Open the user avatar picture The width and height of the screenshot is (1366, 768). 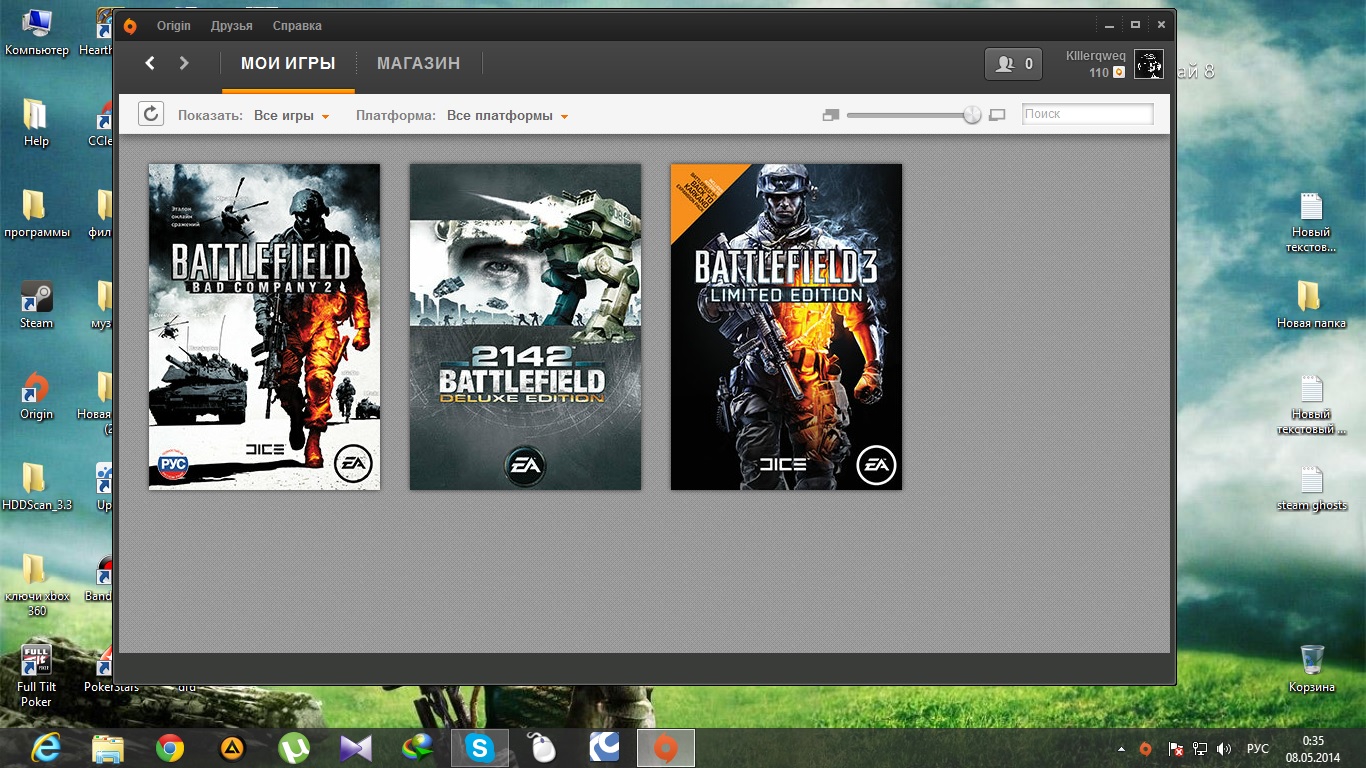tap(1149, 64)
